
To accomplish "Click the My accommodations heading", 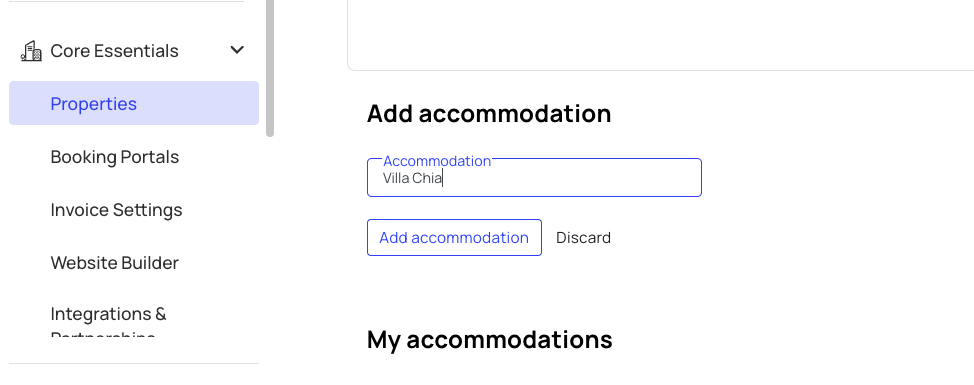I will [x=489, y=340].
